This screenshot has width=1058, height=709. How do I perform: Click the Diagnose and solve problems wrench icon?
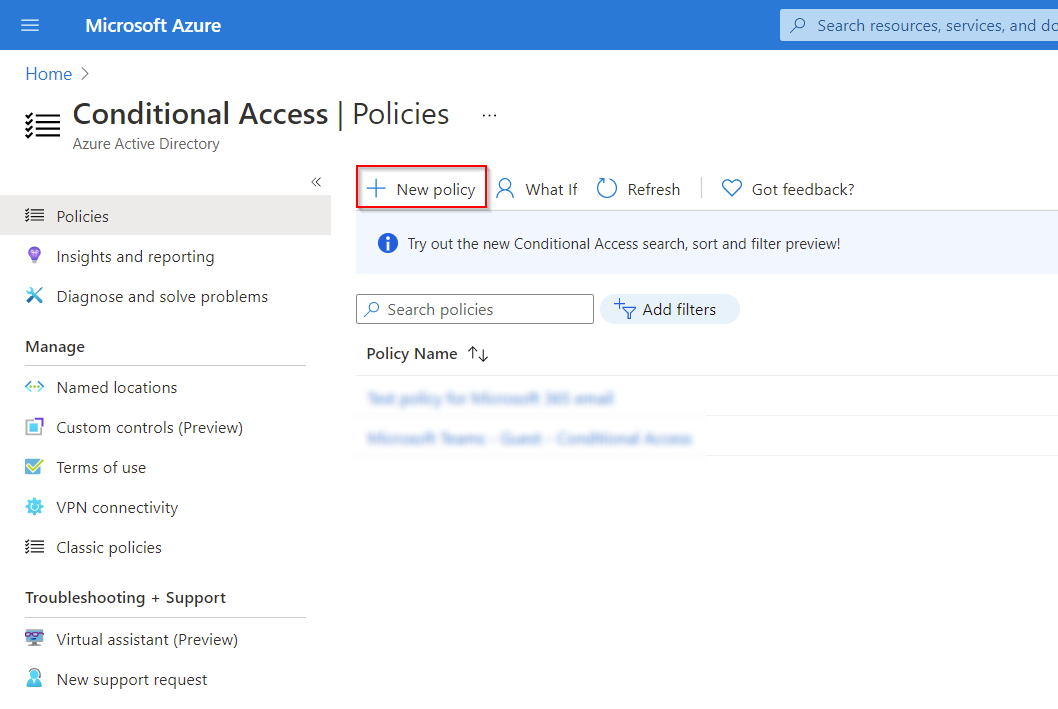pos(34,295)
